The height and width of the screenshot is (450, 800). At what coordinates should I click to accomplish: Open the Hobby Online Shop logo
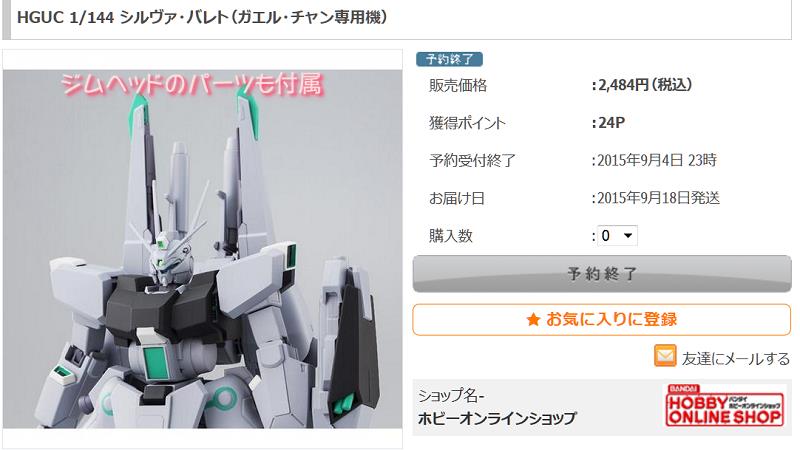click(724, 405)
